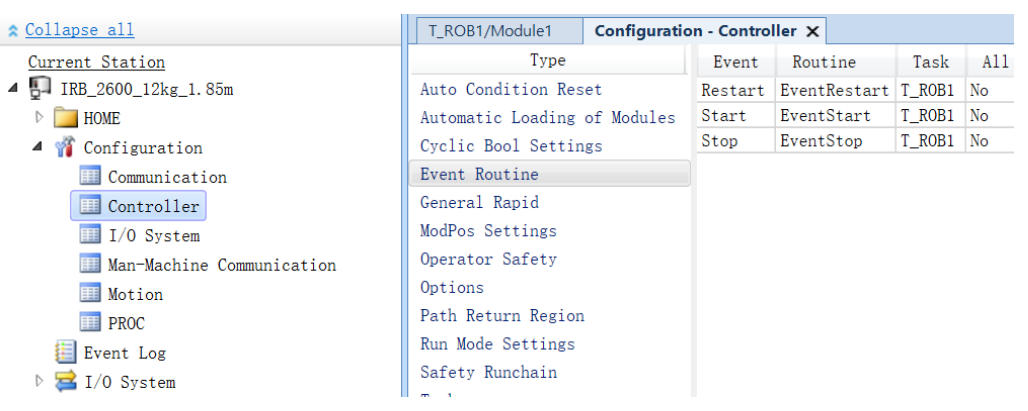Click the HOME folder icon

(x=66, y=118)
